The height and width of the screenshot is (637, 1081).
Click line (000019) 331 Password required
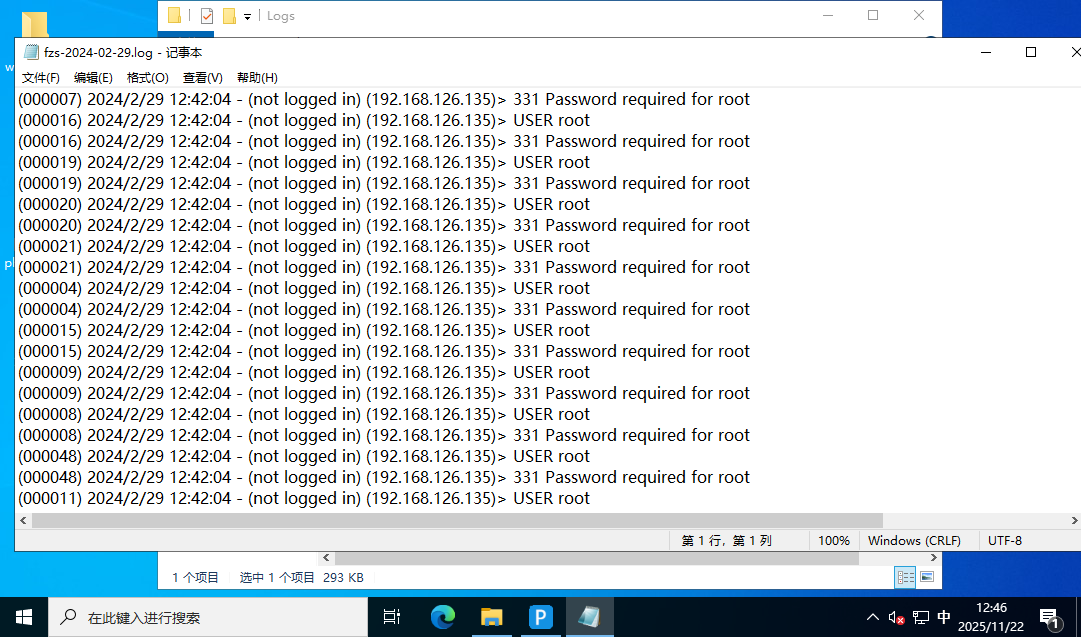(384, 183)
